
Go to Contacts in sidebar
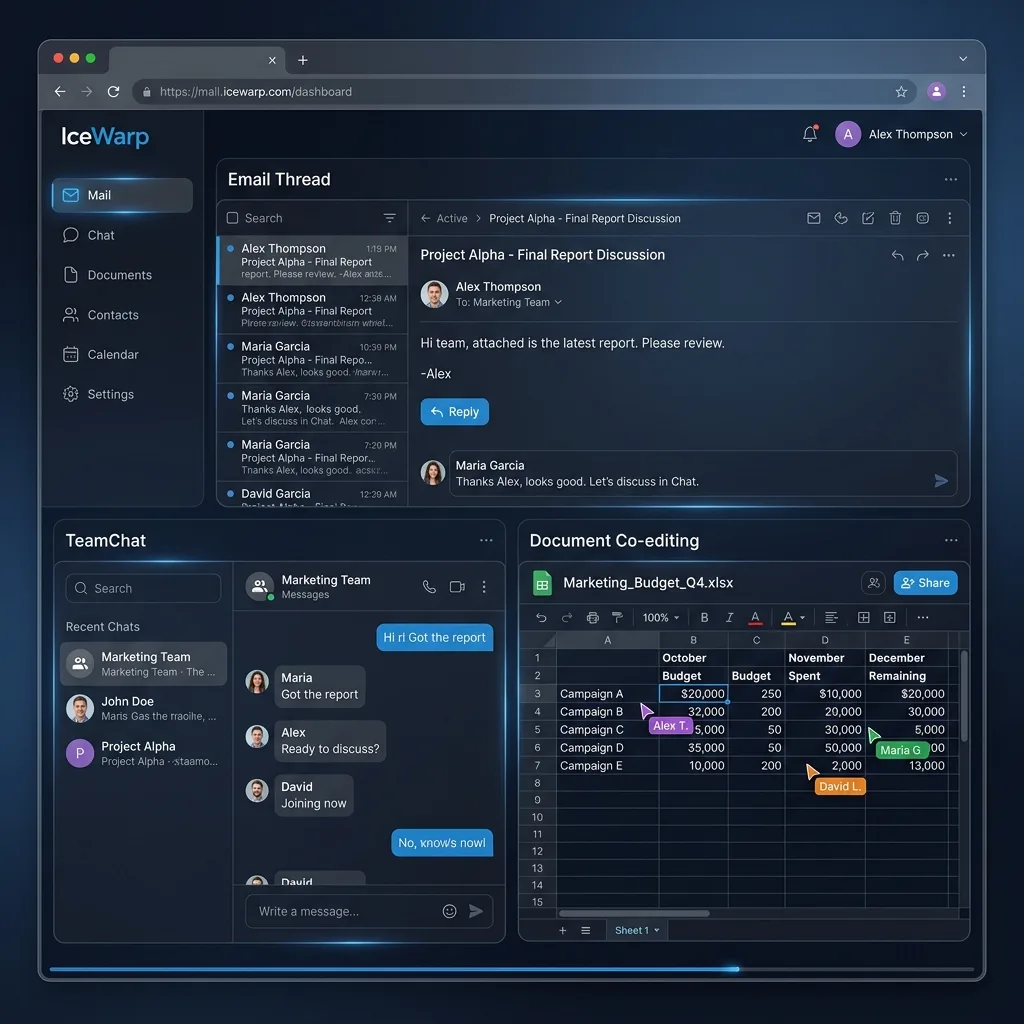tap(101, 315)
